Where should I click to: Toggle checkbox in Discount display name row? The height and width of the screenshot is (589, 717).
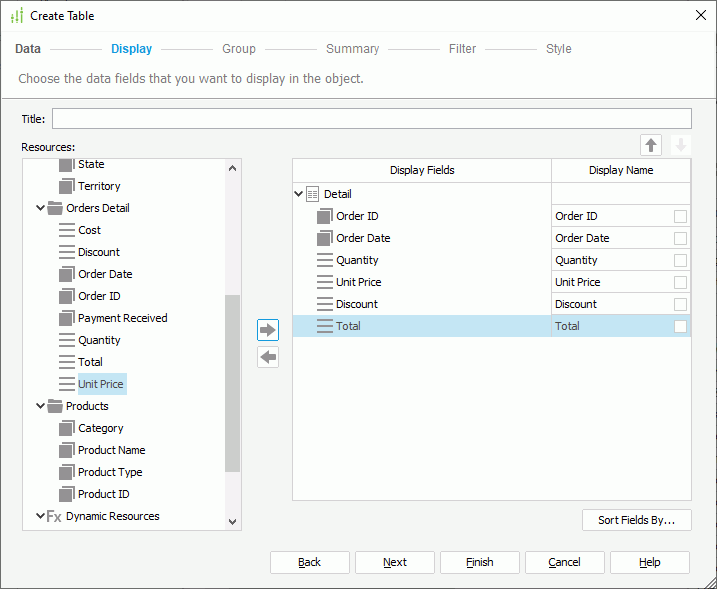pyautogui.click(x=680, y=304)
